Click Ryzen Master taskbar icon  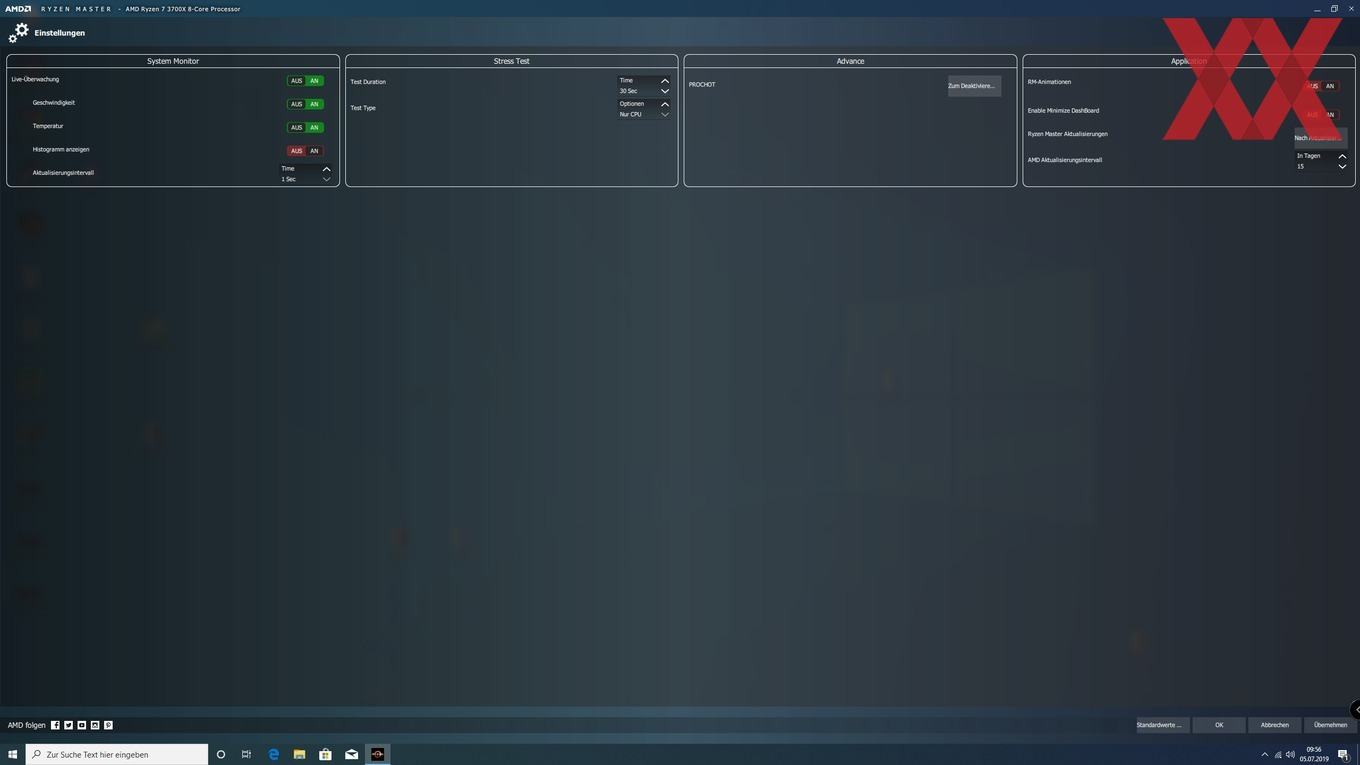[377, 754]
